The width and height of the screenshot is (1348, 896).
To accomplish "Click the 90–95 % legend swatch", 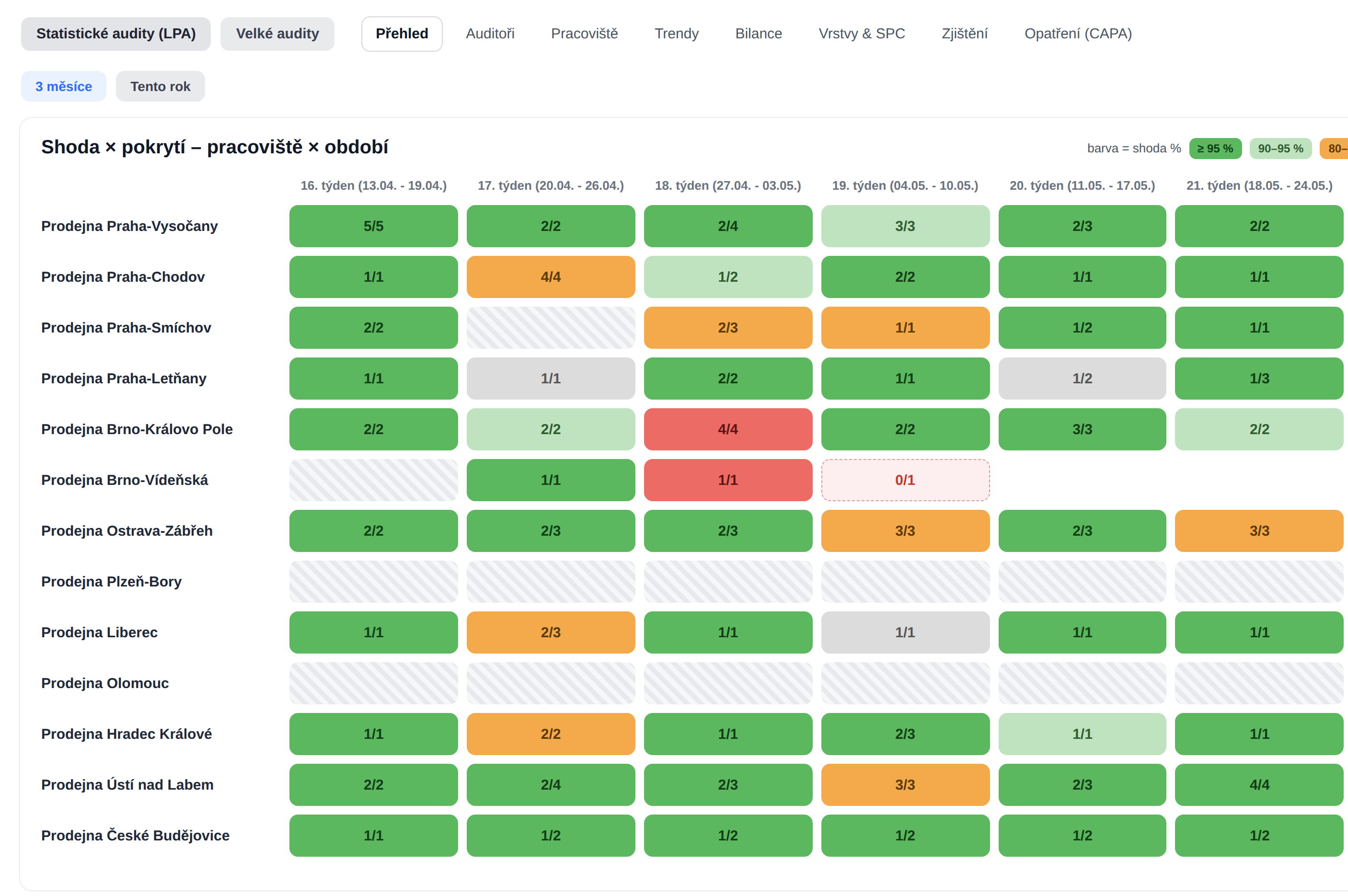I will pos(1280,149).
